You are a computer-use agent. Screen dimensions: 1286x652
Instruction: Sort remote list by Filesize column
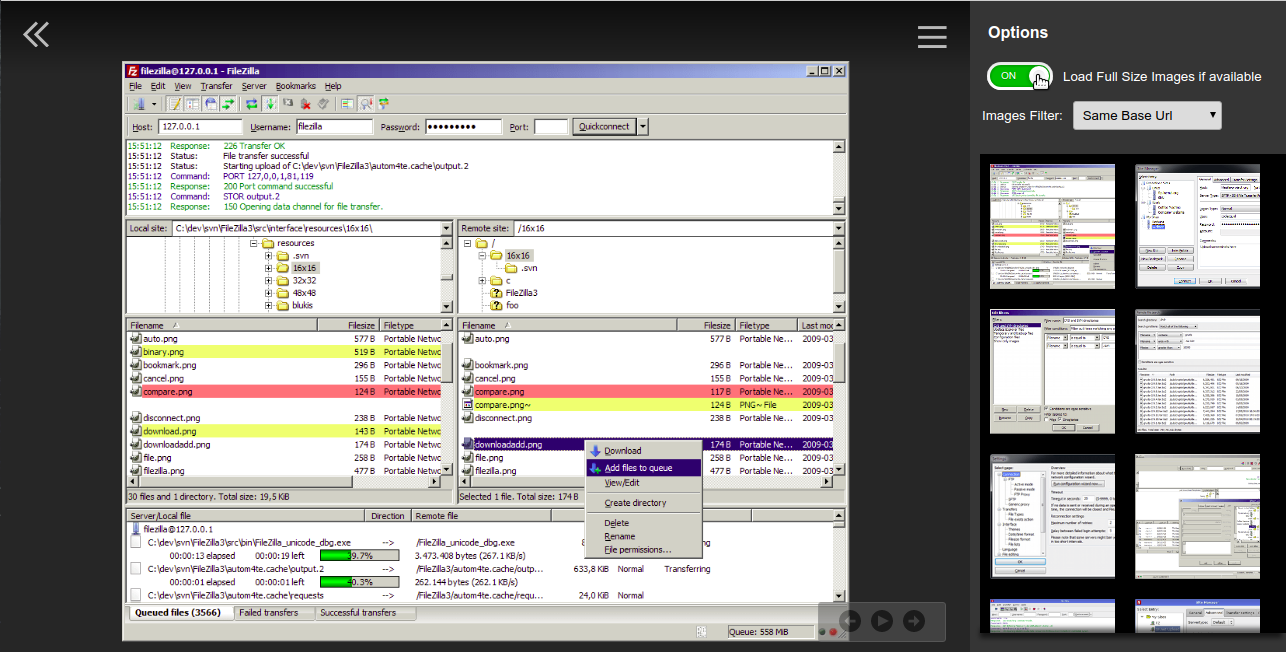pos(706,326)
